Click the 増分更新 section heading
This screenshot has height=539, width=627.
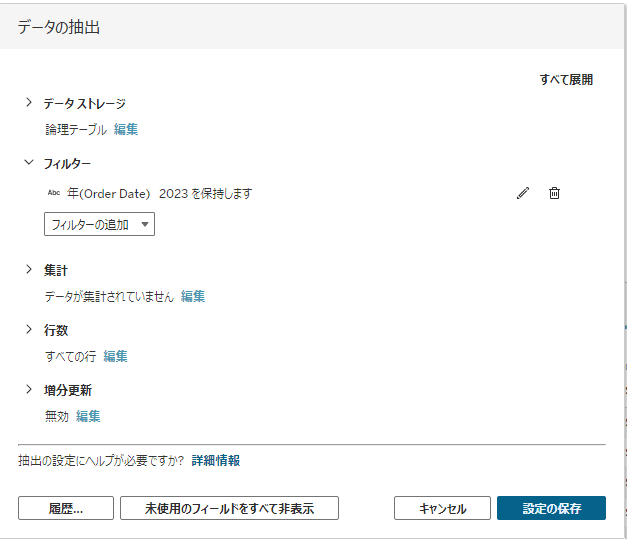click(68, 390)
